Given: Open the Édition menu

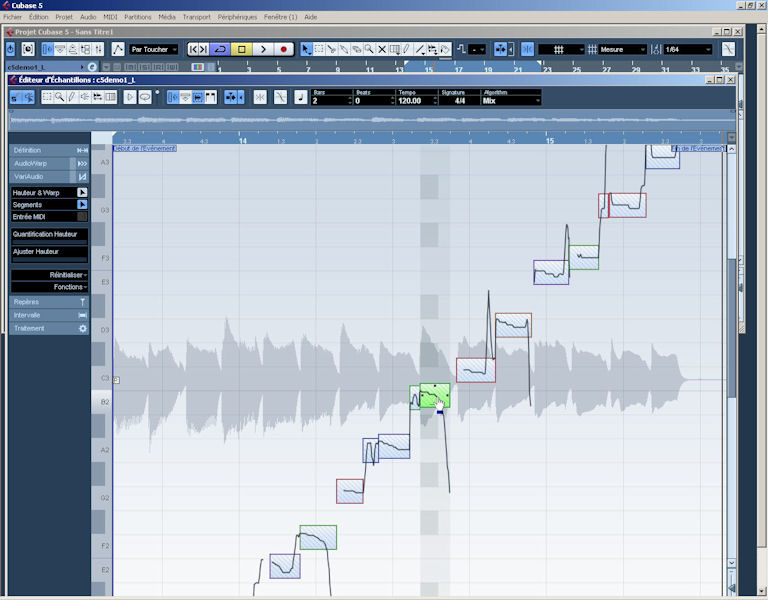Looking at the screenshot, I should 39,17.
